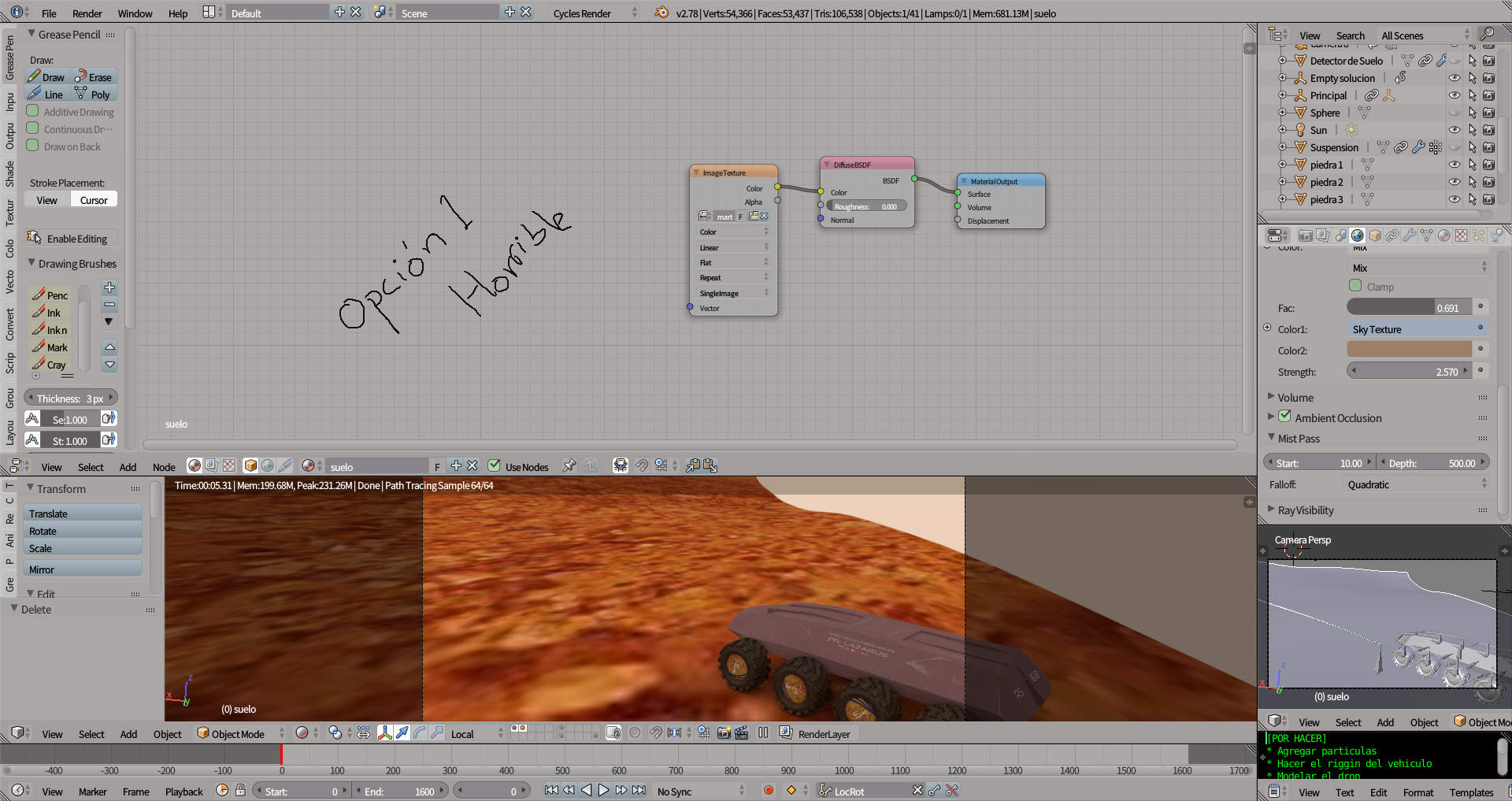Select the Erase grease pencil tool

click(94, 77)
